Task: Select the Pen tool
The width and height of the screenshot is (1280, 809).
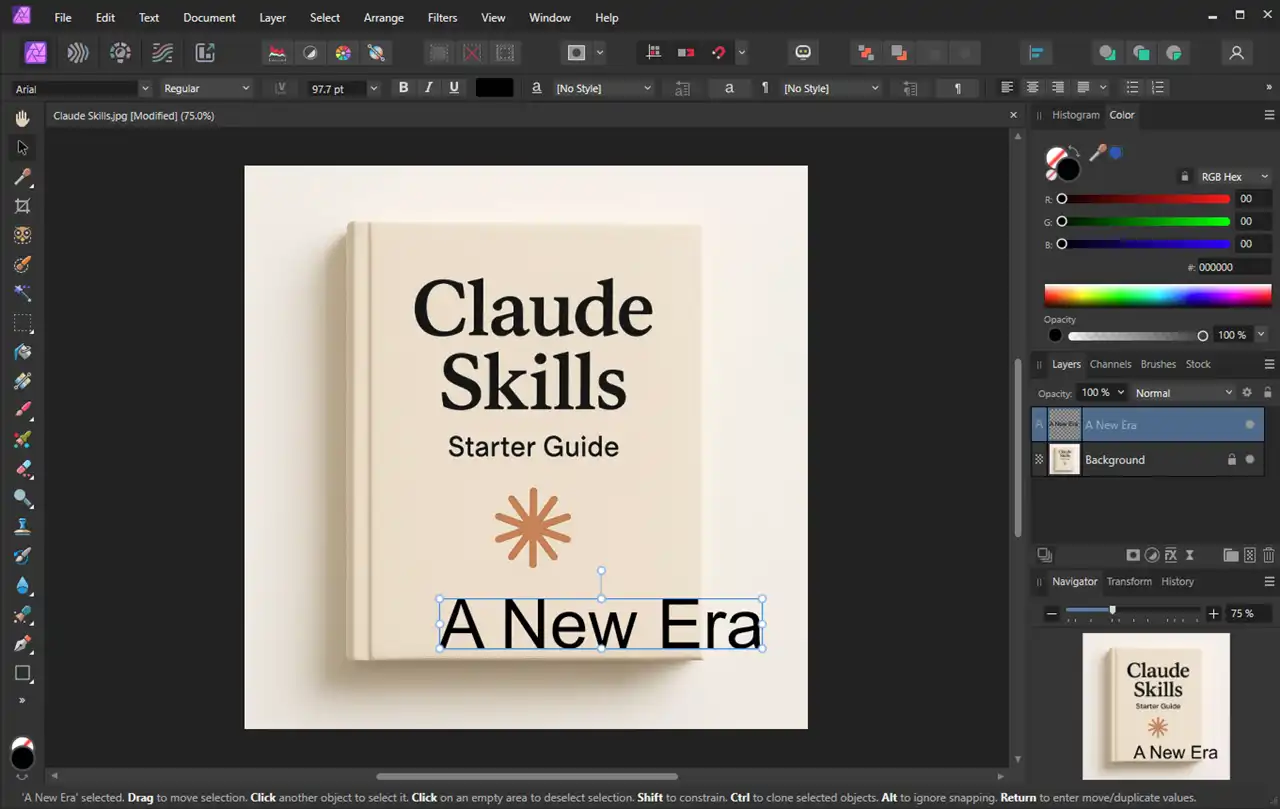Action: (22, 644)
